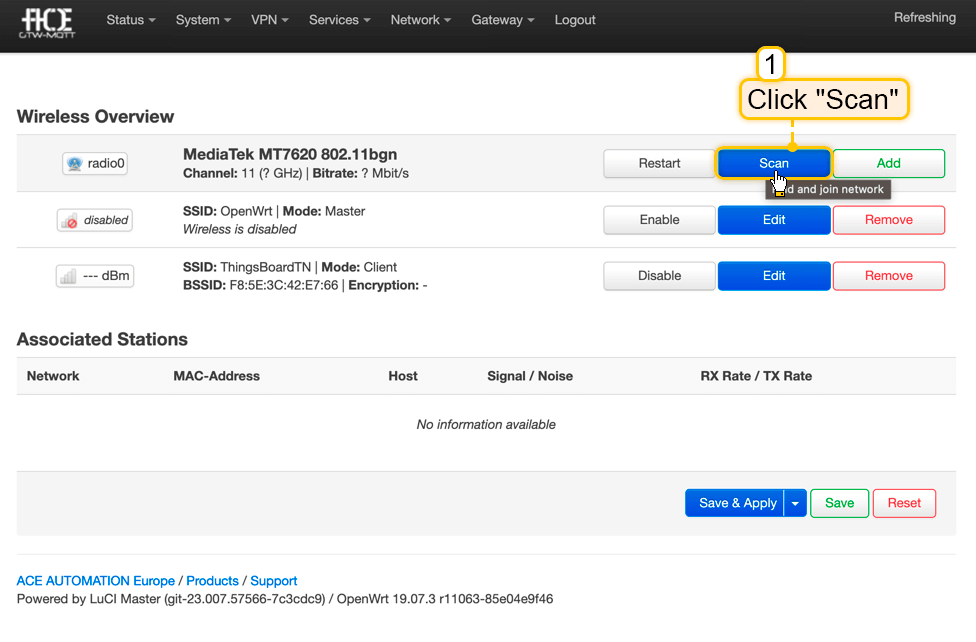The width and height of the screenshot is (976, 642).
Task: Enable the OpenWrt wireless network
Action: click(x=659, y=220)
